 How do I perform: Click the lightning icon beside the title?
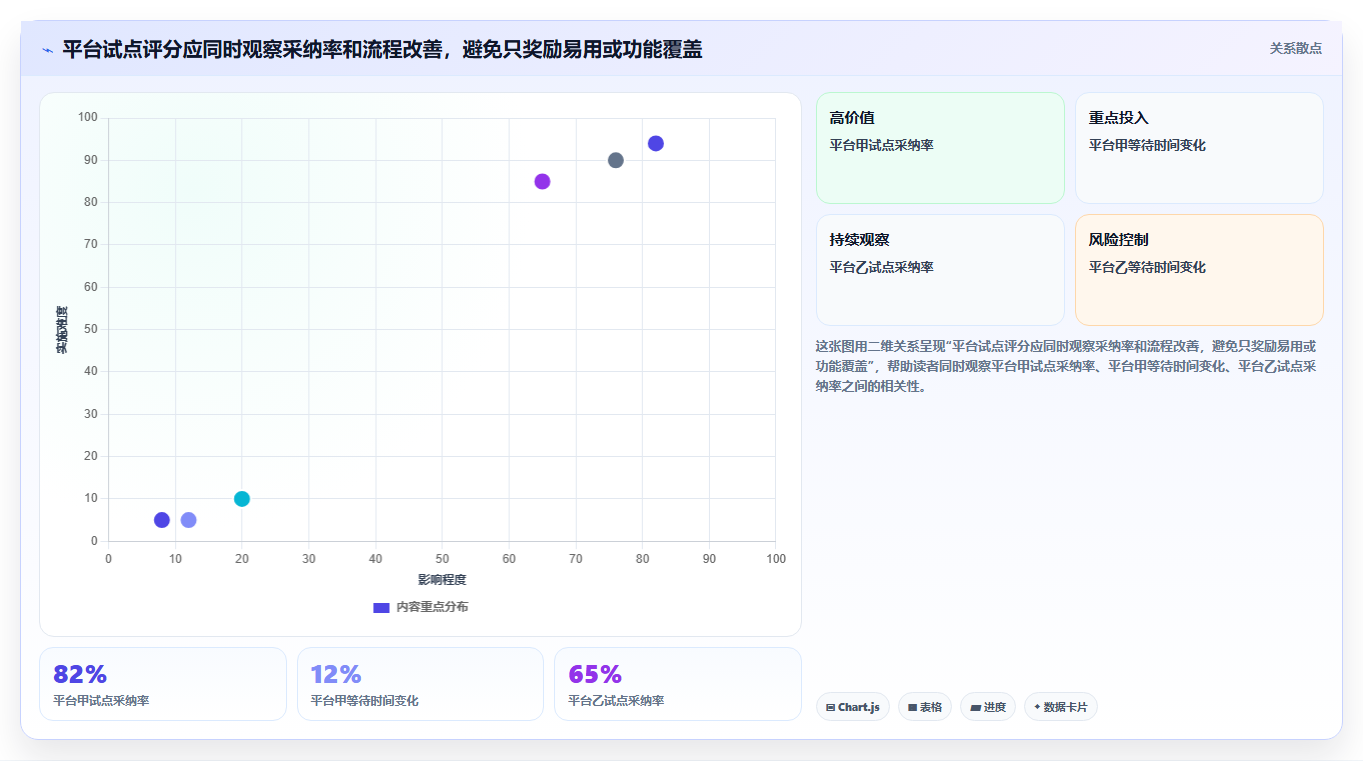pyautogui.click(x=47, y=50)
